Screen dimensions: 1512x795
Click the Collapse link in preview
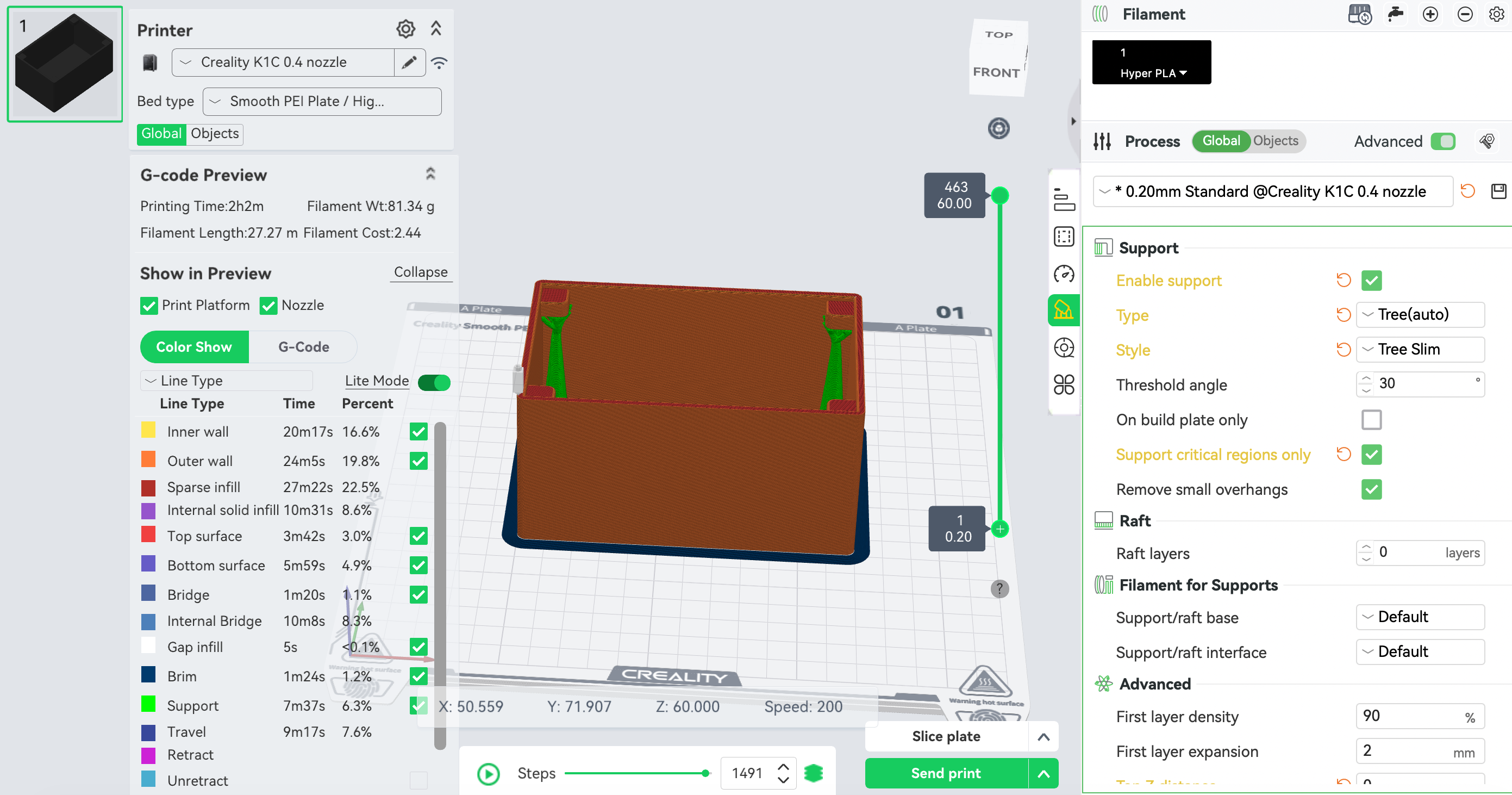[420, 272]
